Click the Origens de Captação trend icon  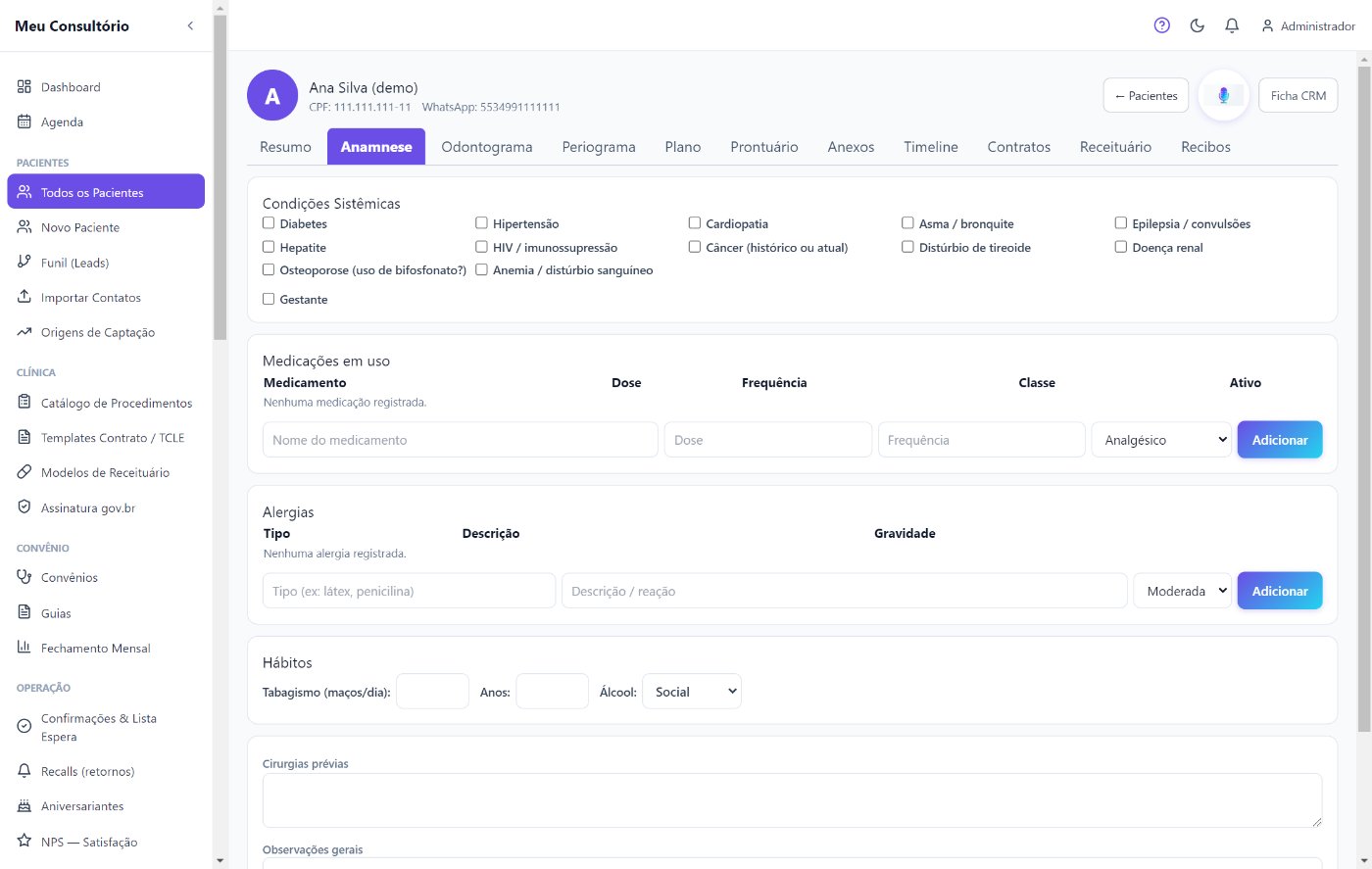[24, 332]
